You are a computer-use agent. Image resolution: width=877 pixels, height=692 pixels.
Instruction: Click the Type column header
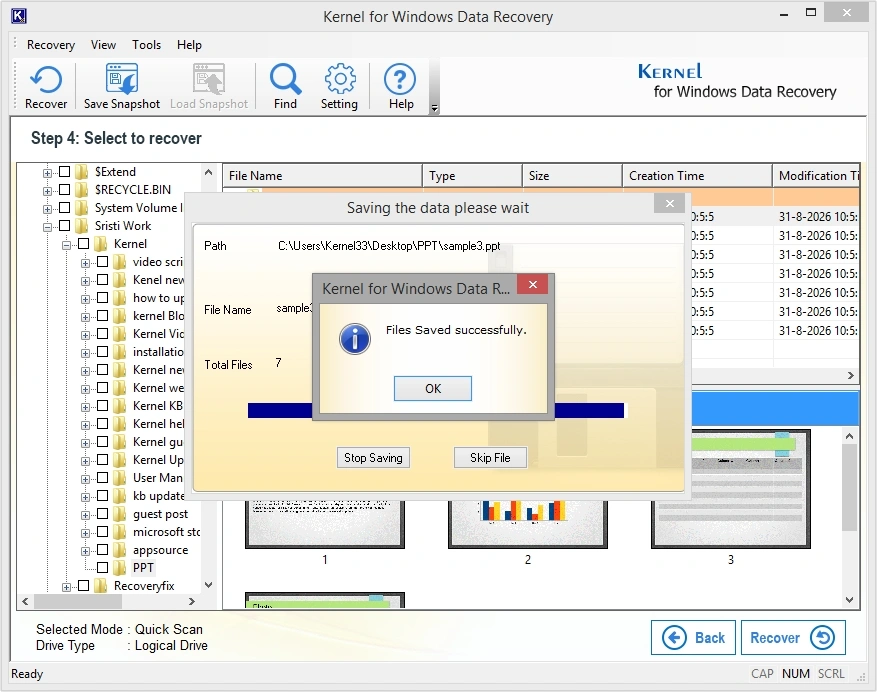coord(472,176)
